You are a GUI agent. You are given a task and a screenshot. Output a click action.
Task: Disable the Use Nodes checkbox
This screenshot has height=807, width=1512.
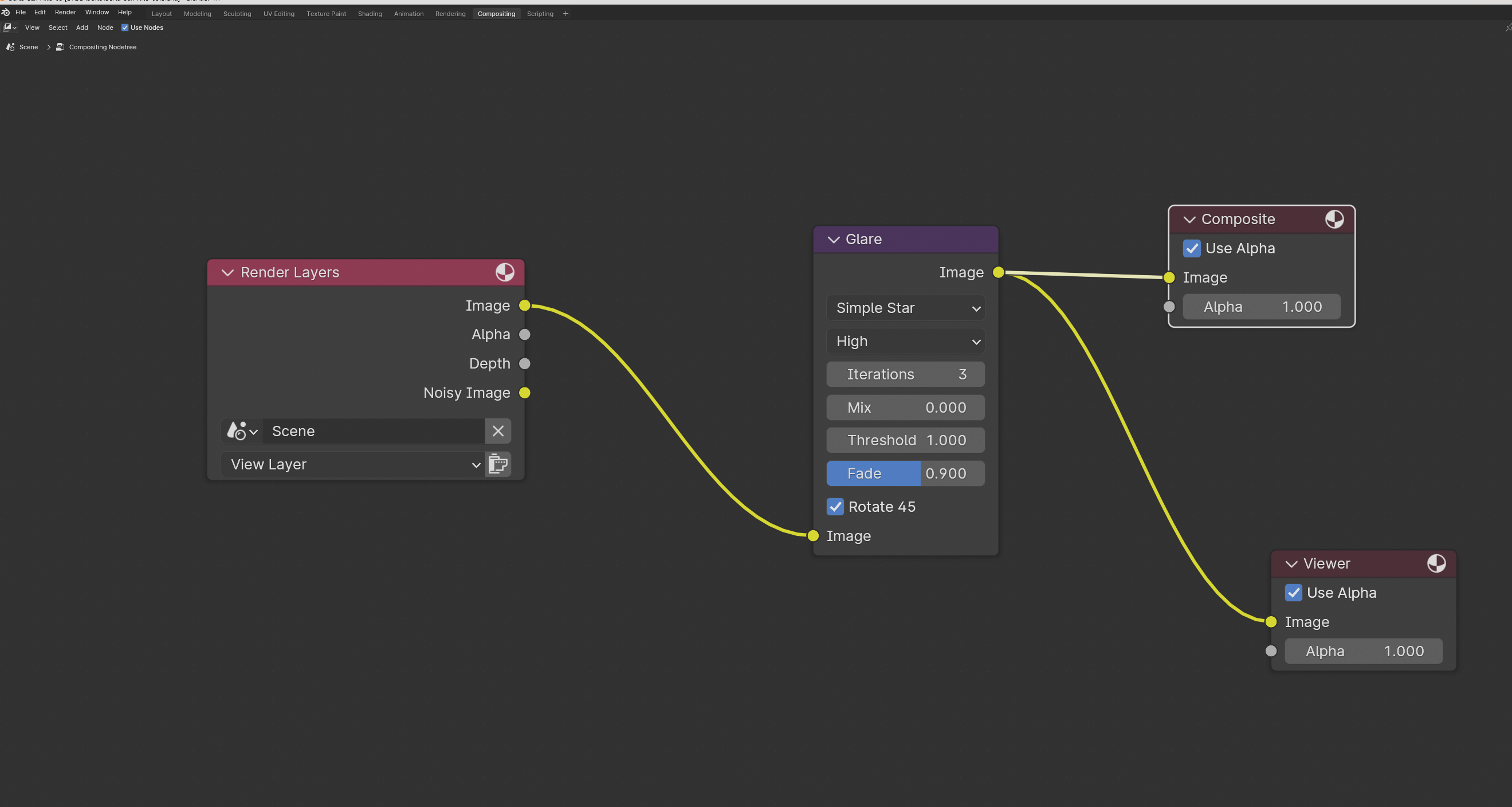coord(124,28)
